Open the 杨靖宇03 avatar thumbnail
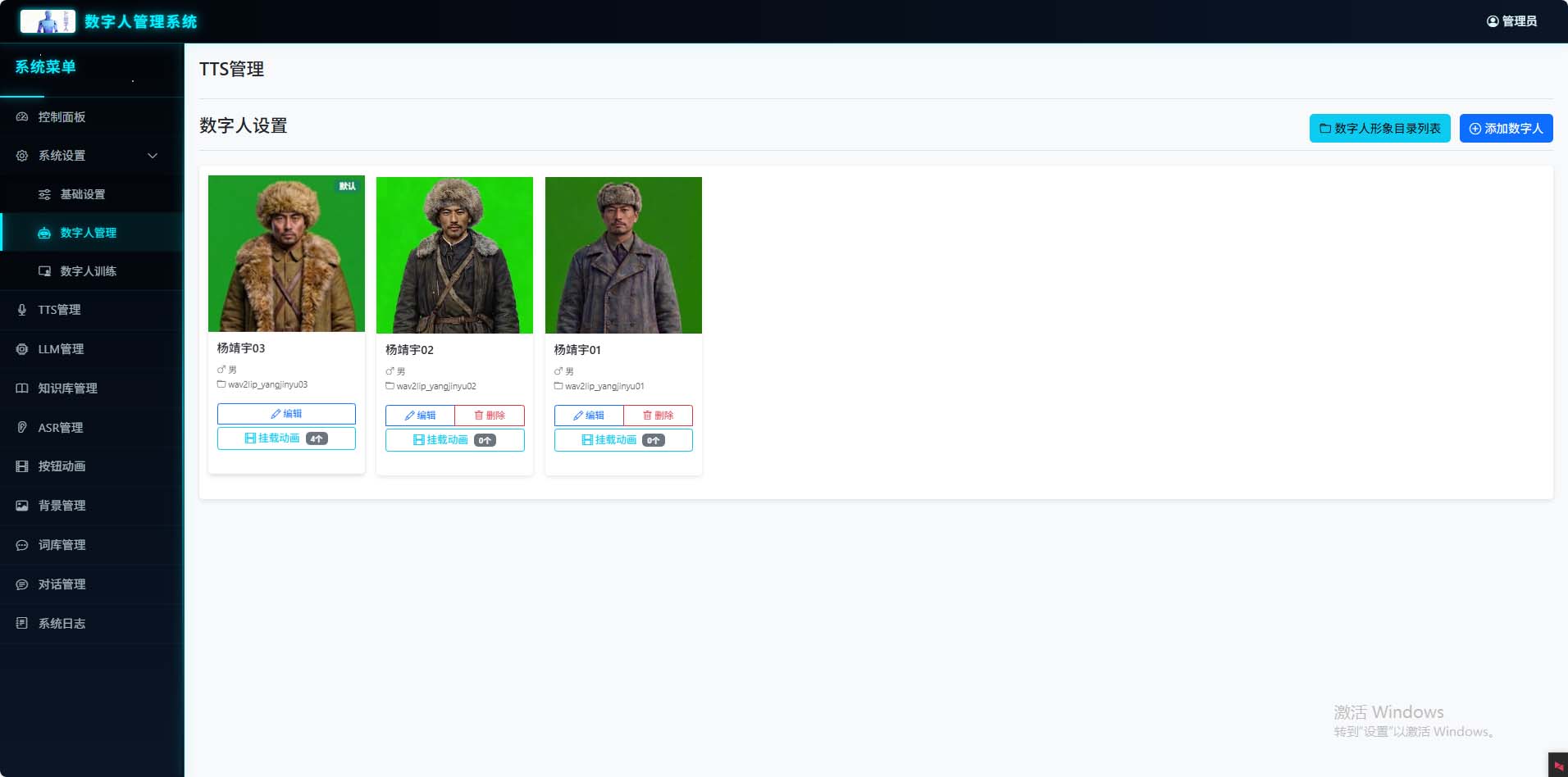1568x777 pixels. (286, 254)
